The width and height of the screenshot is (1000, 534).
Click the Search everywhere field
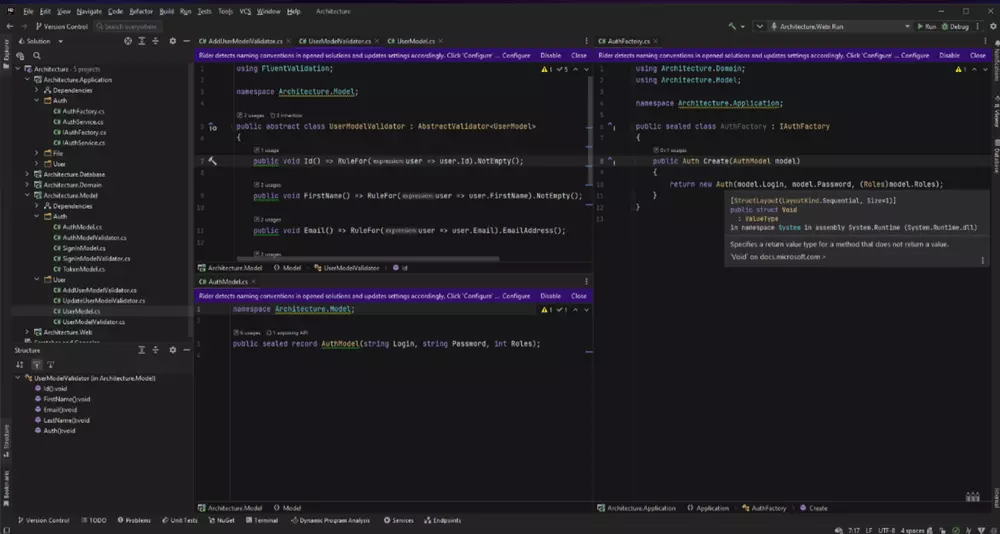click(x=127, y=27)
